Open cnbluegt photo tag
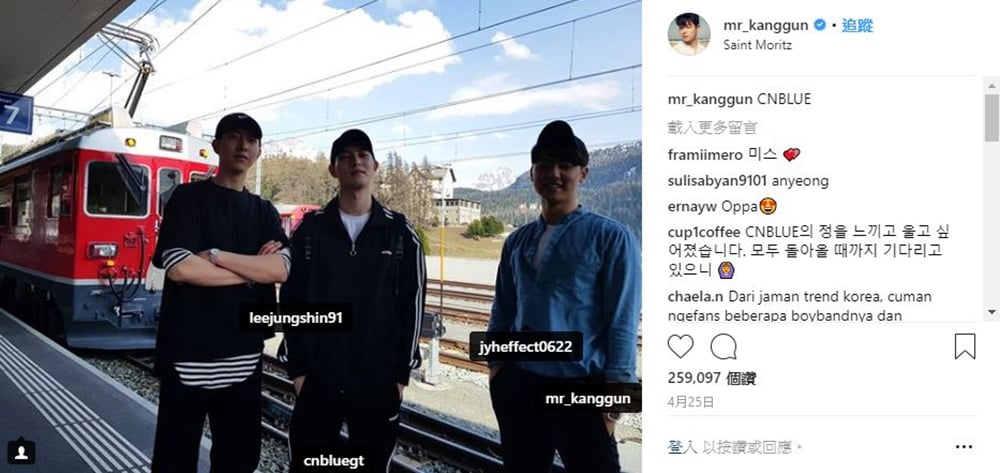 coord(334,460)
